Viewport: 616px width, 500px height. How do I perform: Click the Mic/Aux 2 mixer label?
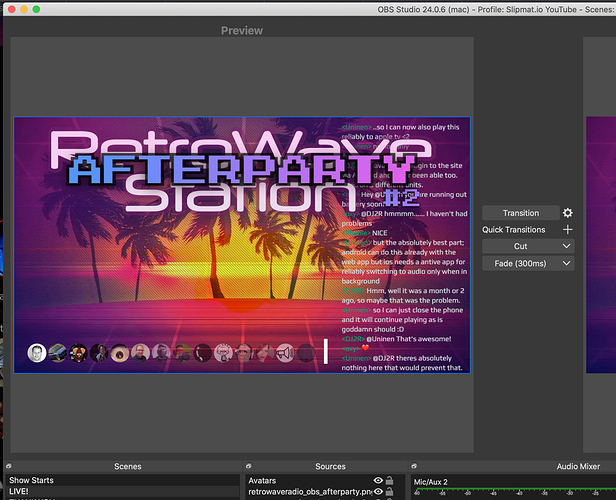tap(431, 482)
